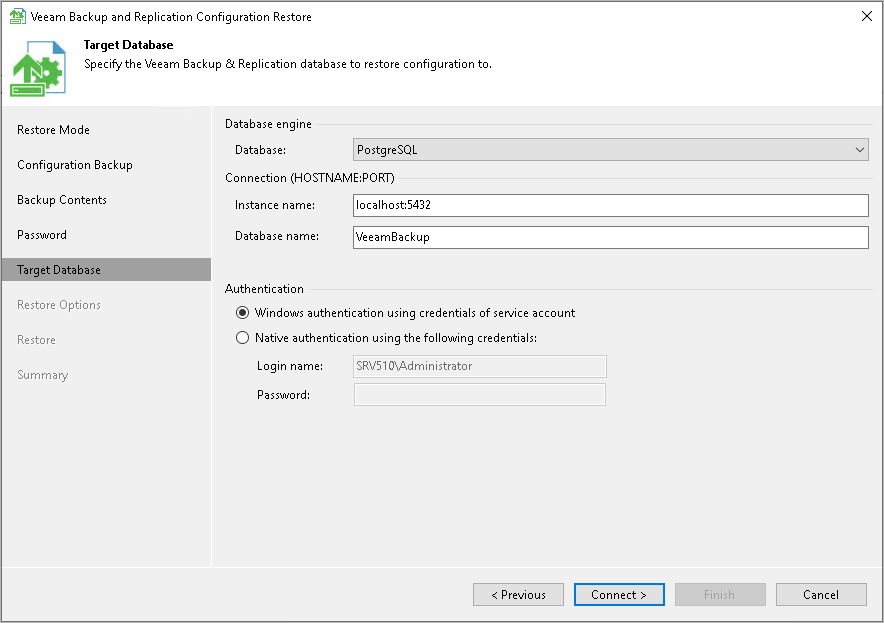Click the Login name field
The height and width of the screenshot is (623, 884).
tap(479, 366)
